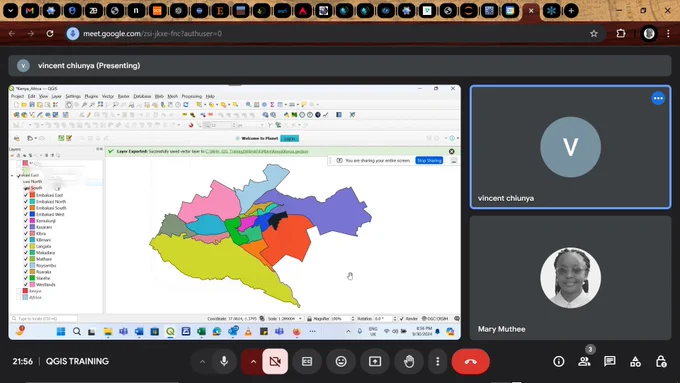Open host controls lock icon
680x383 pixels.
(661, 361)
